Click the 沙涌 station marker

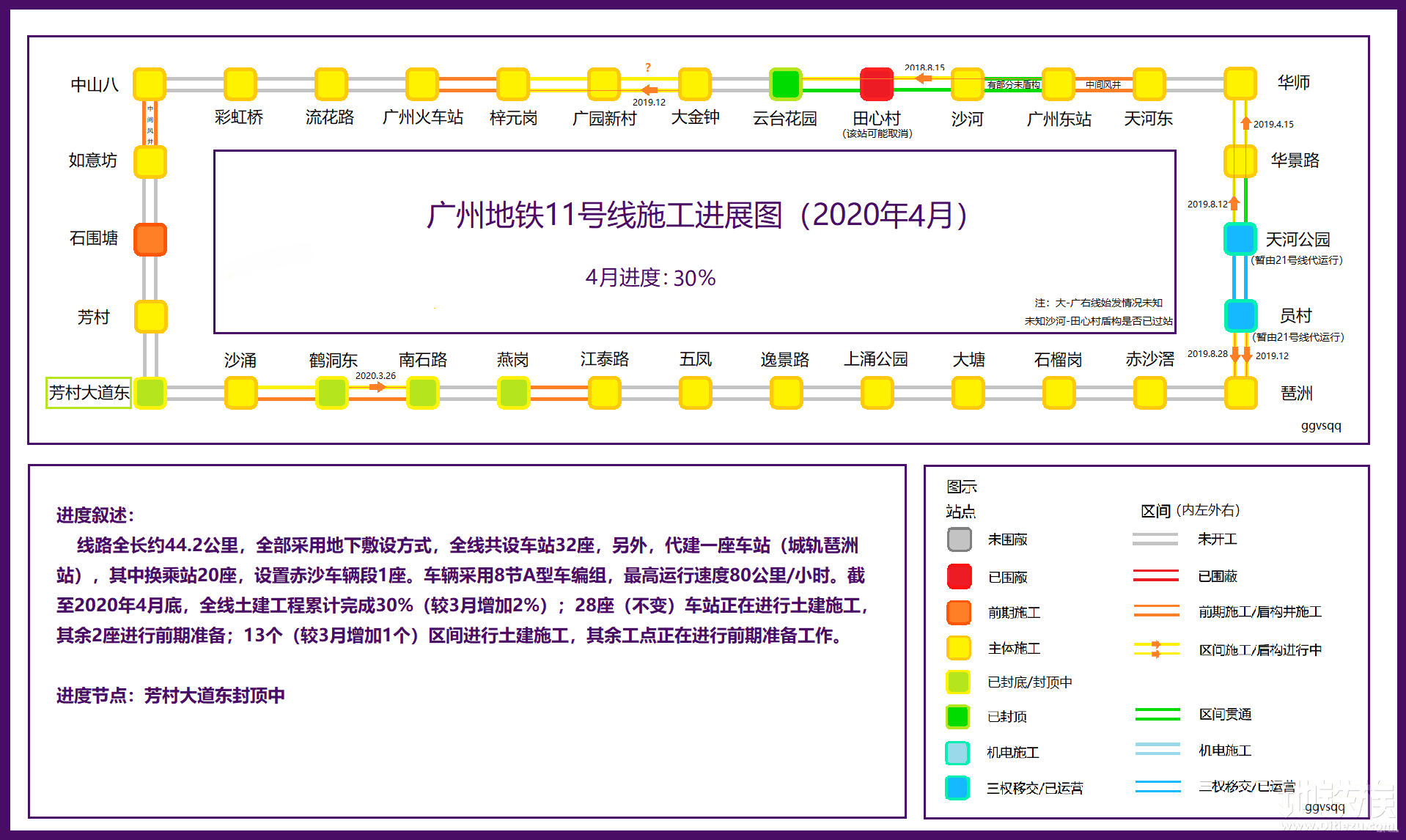pyautogui.click(x=240, y=393)
